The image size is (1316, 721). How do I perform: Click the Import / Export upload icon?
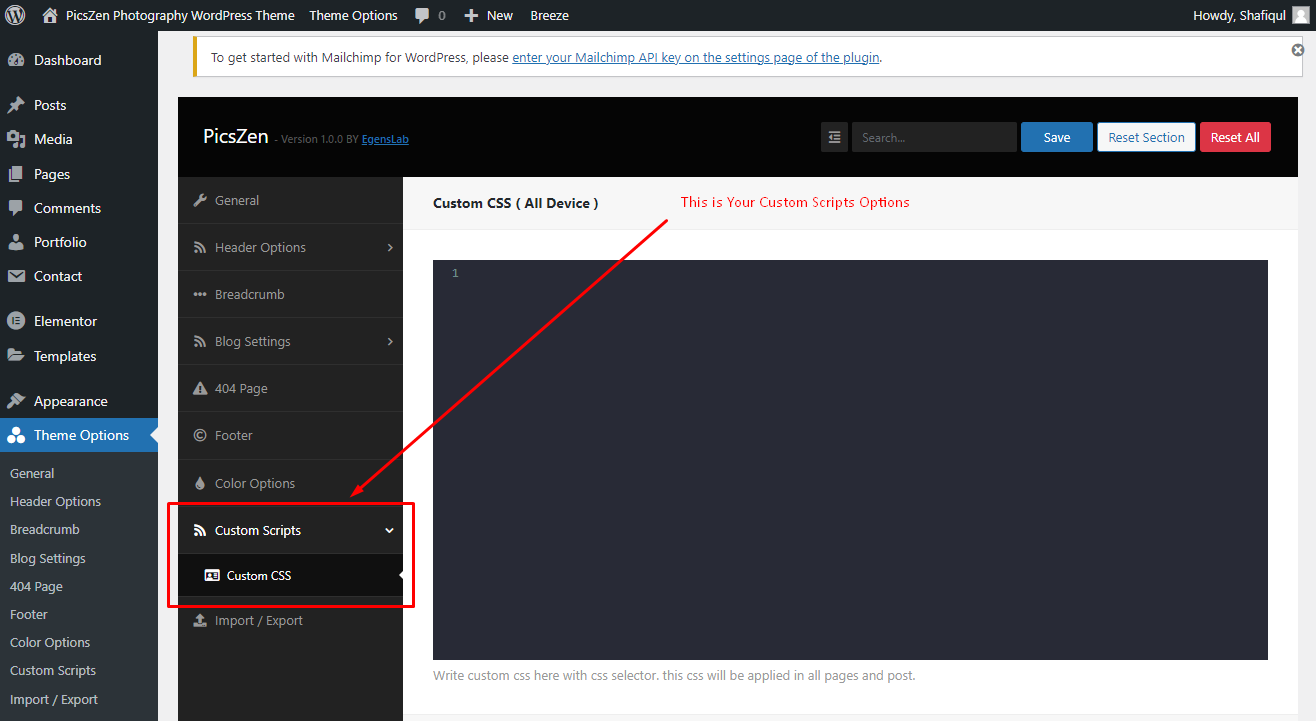point(199,620)
